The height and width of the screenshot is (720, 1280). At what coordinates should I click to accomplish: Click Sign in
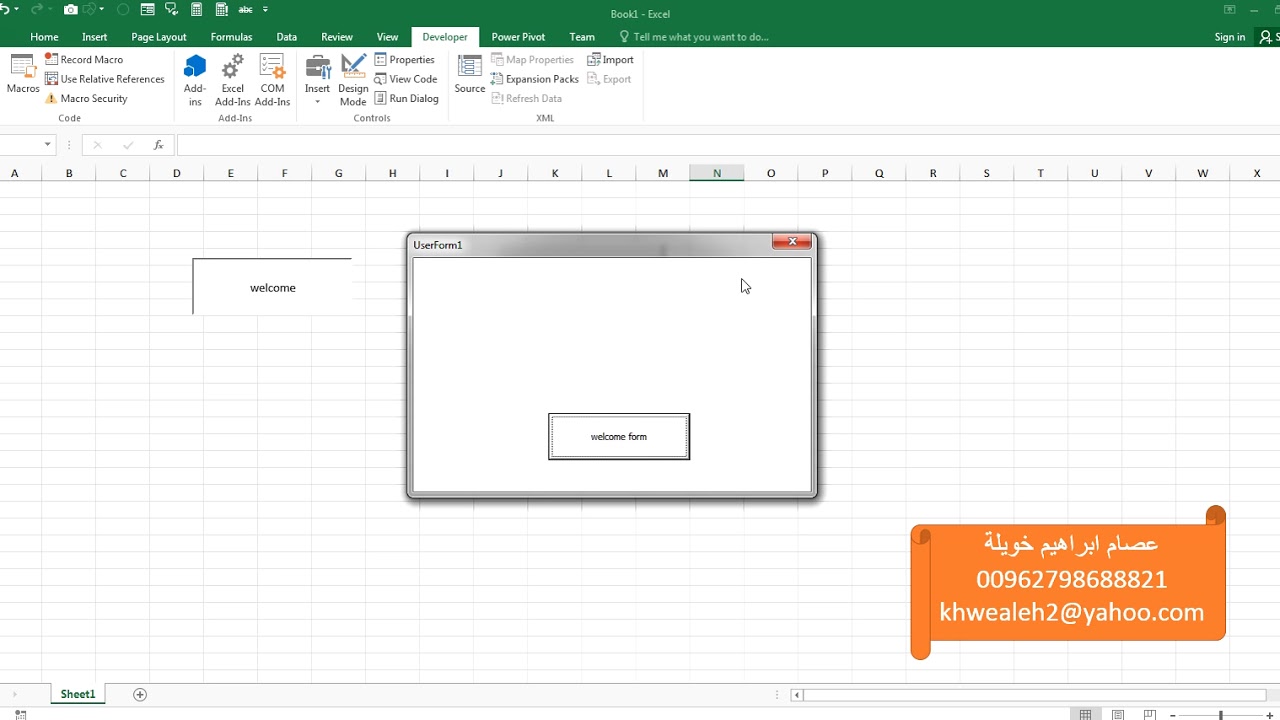point(1230,37)
